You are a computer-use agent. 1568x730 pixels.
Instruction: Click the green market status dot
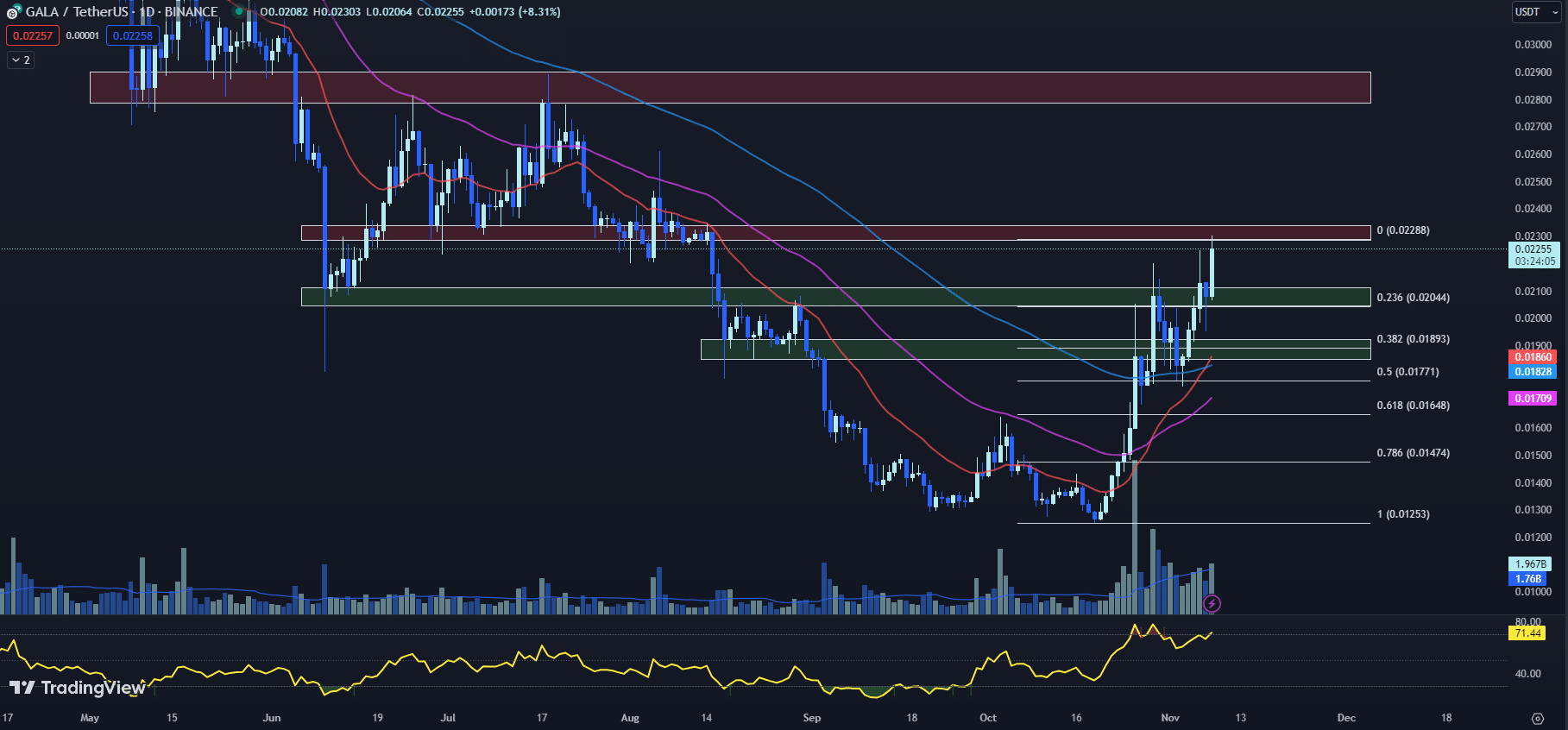click(239, 12)
